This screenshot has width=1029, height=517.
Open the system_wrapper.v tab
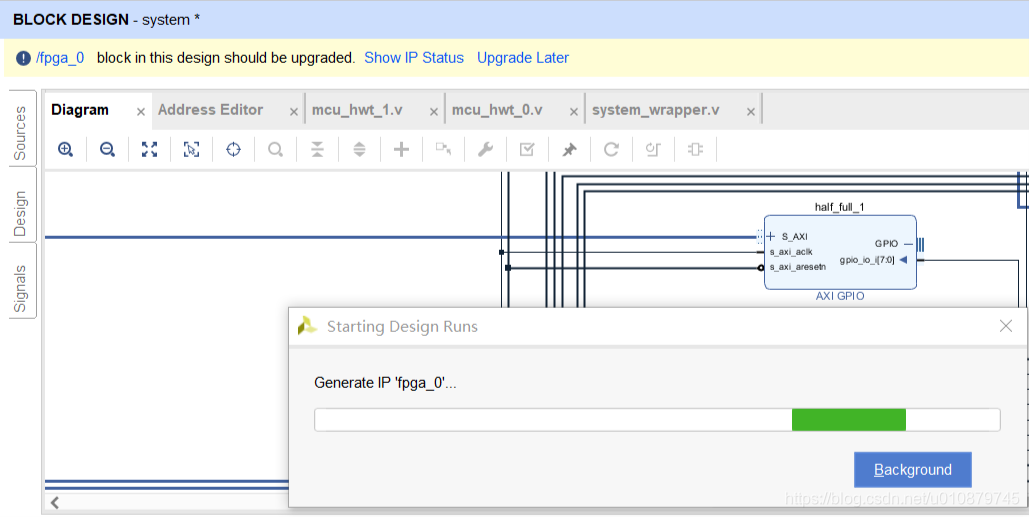pos(656,110)
